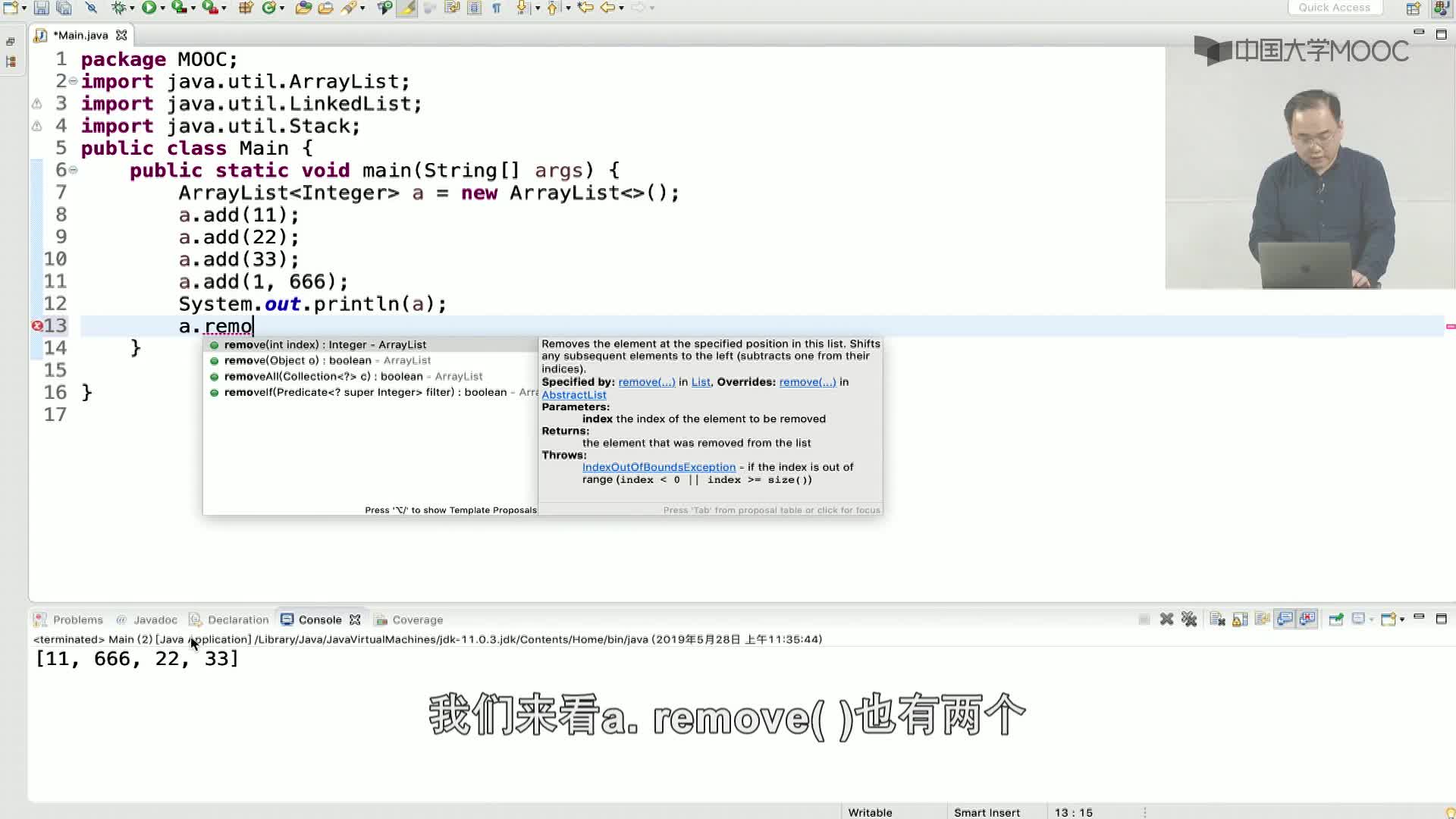Toggle Show Whitespace Characters pilcrow icon
The width and height of the screenshot is (1456, 819).
coord(497,8)
